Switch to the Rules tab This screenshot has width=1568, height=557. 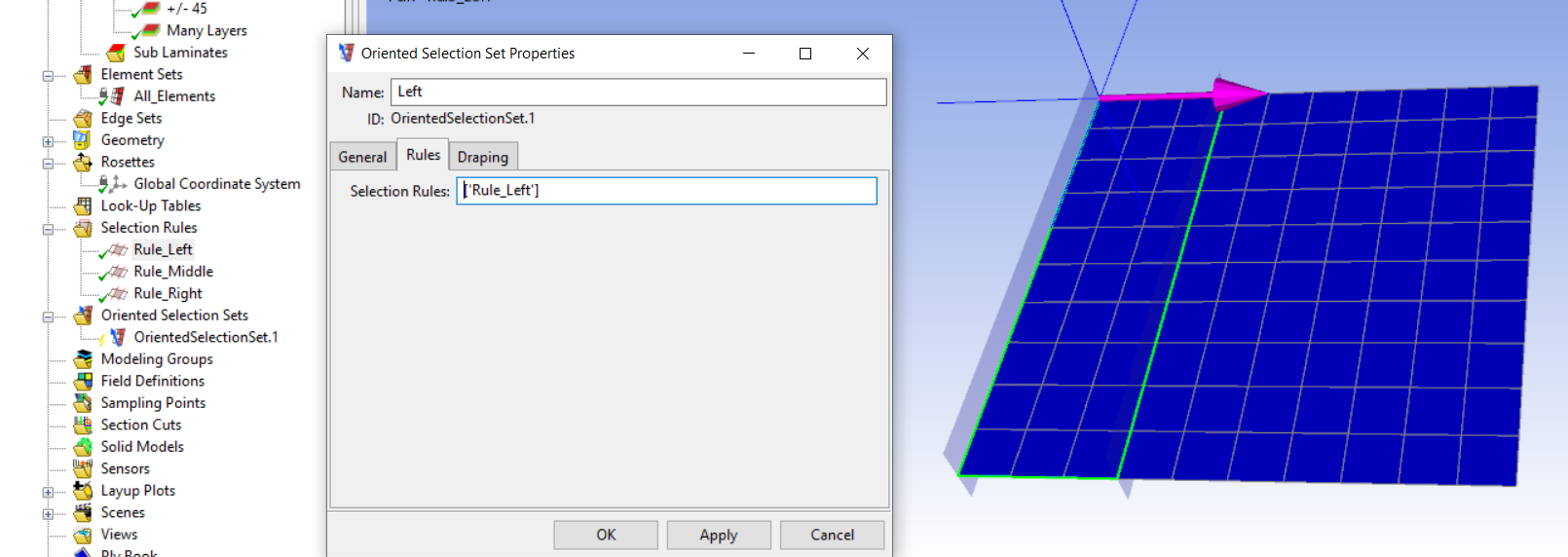click(x=423, y=155)
